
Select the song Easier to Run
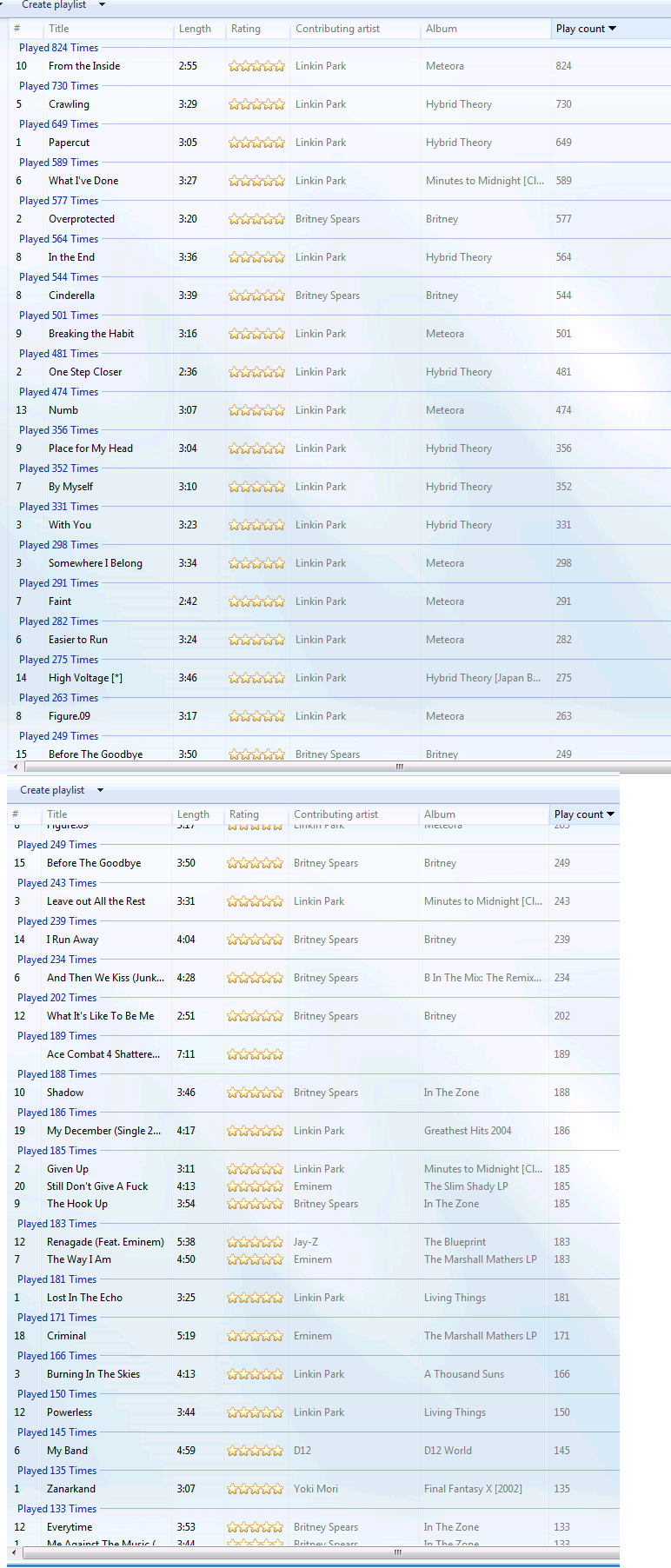pyautogui.click(x=78, y=640)
